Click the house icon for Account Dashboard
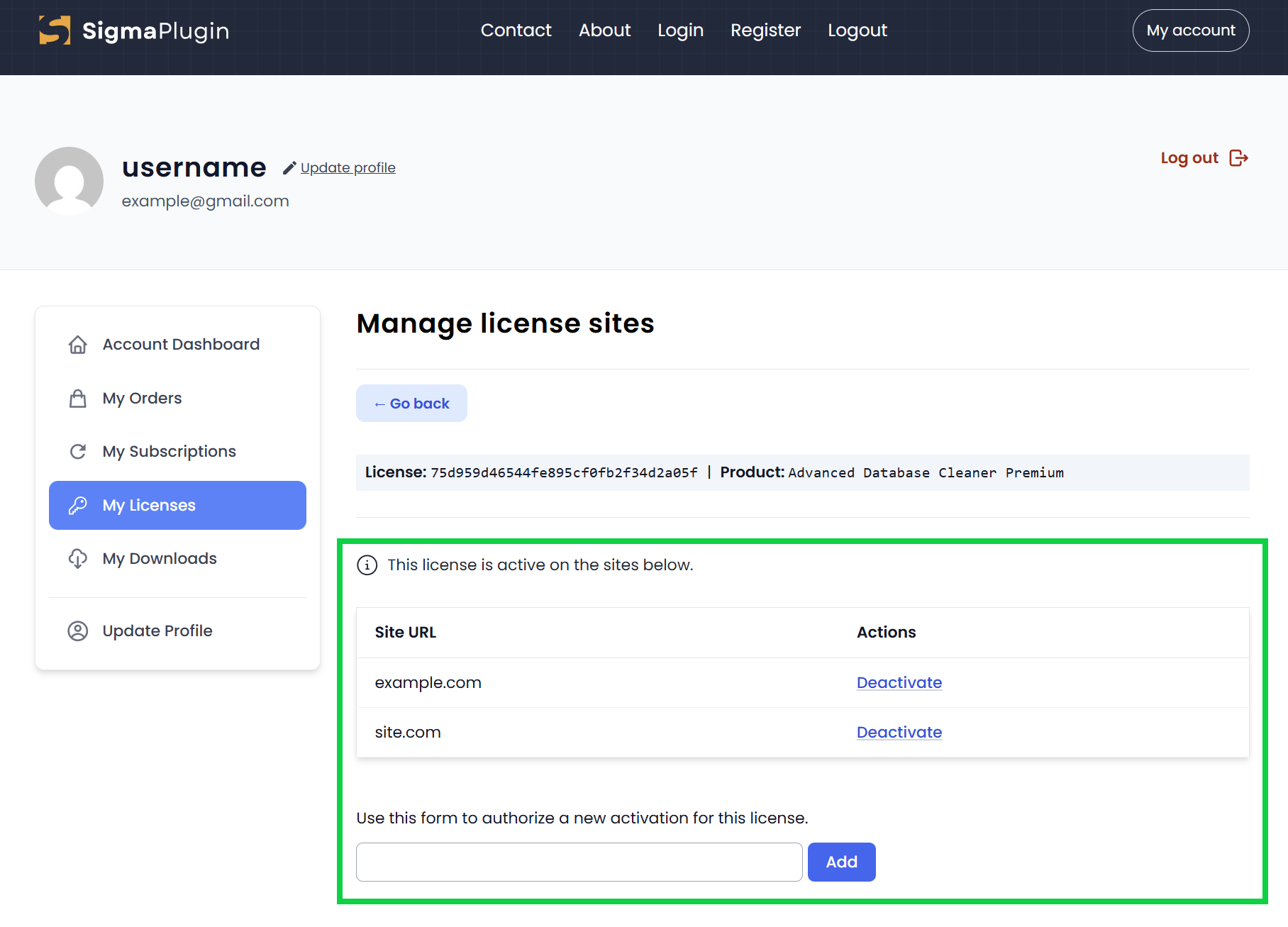1288x927 pixels. pyautogui.click(x=78, y=345)
